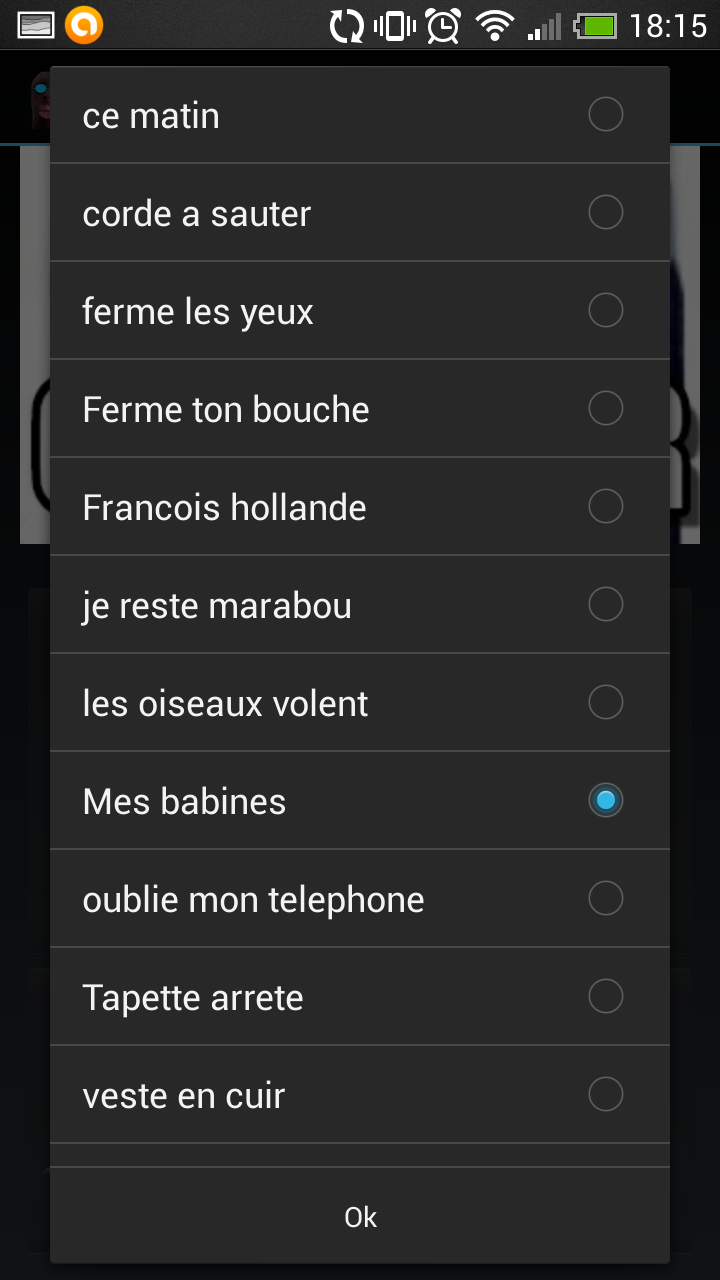Tap the Wi-Fi signal icon
The image size is (720, 1280).
(x=494, y=26)
